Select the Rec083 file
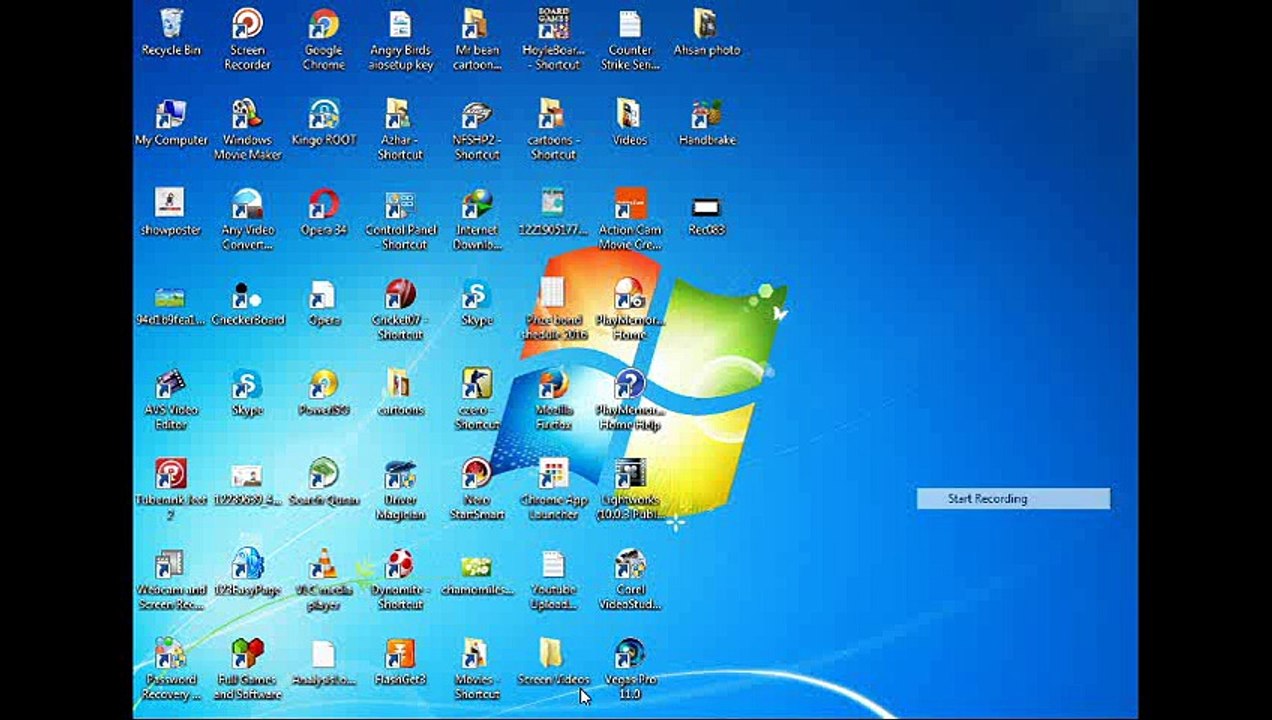Screen dimensions: 1272x720 (x=706, y=213)
